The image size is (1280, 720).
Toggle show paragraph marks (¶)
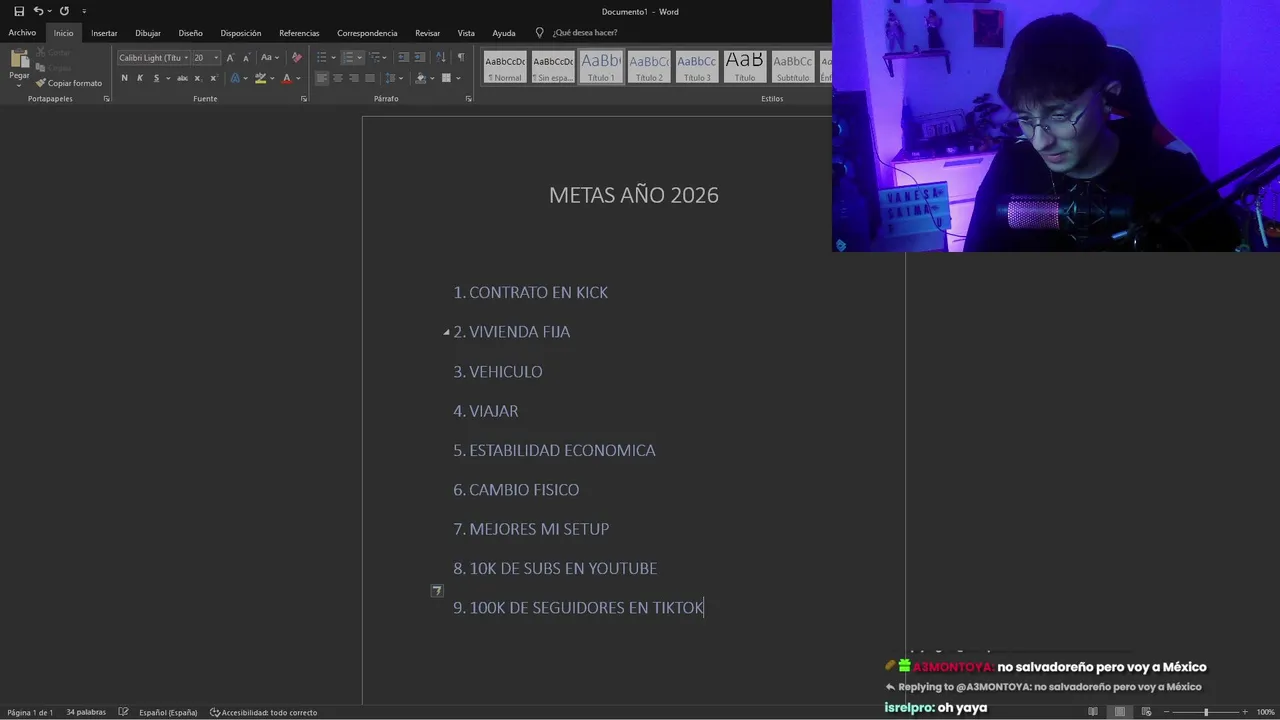tap(460, 58)
